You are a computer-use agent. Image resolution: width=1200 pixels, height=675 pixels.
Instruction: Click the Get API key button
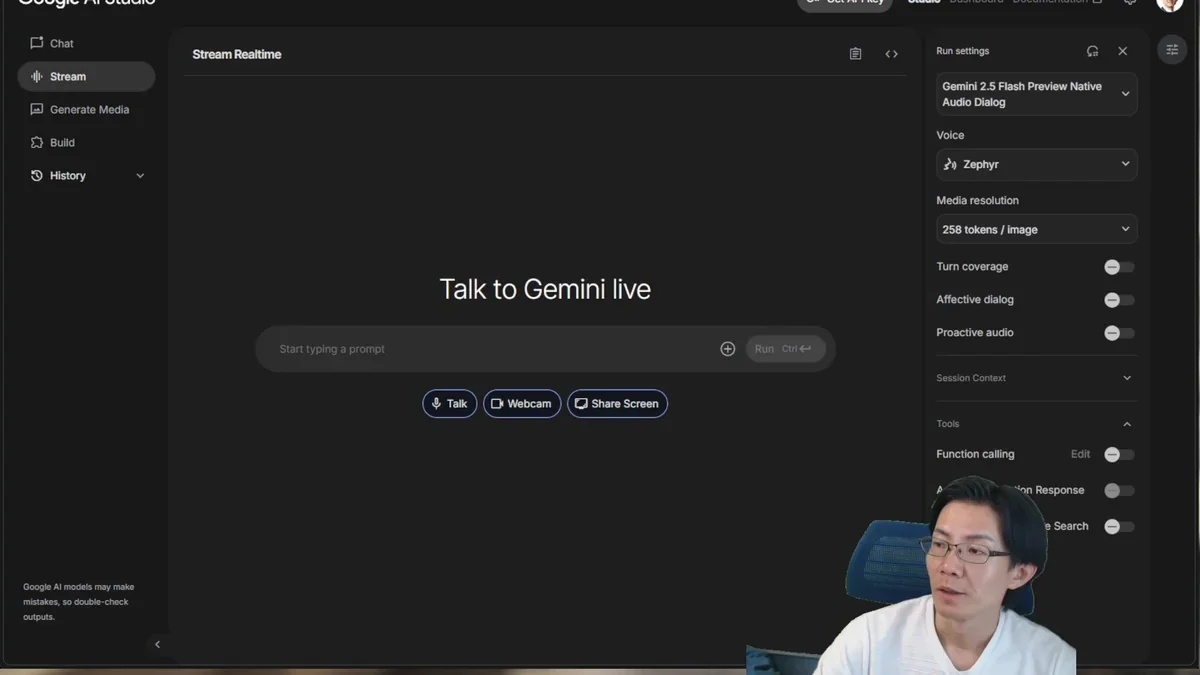845,3
